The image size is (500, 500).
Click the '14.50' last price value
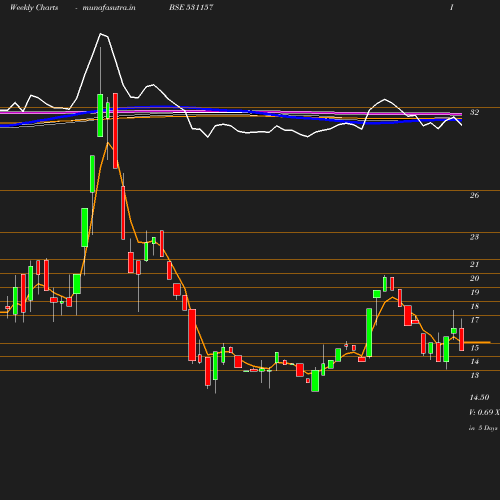(479, 397)
